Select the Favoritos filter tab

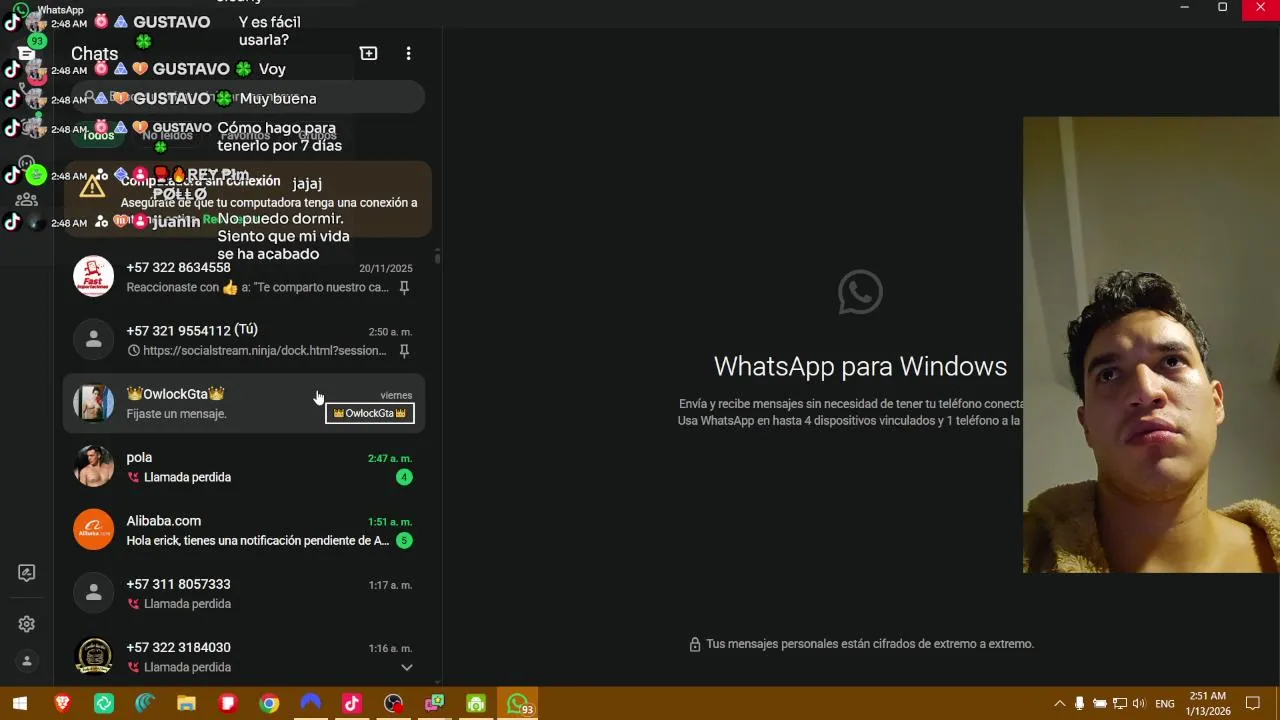click(245, 136)
